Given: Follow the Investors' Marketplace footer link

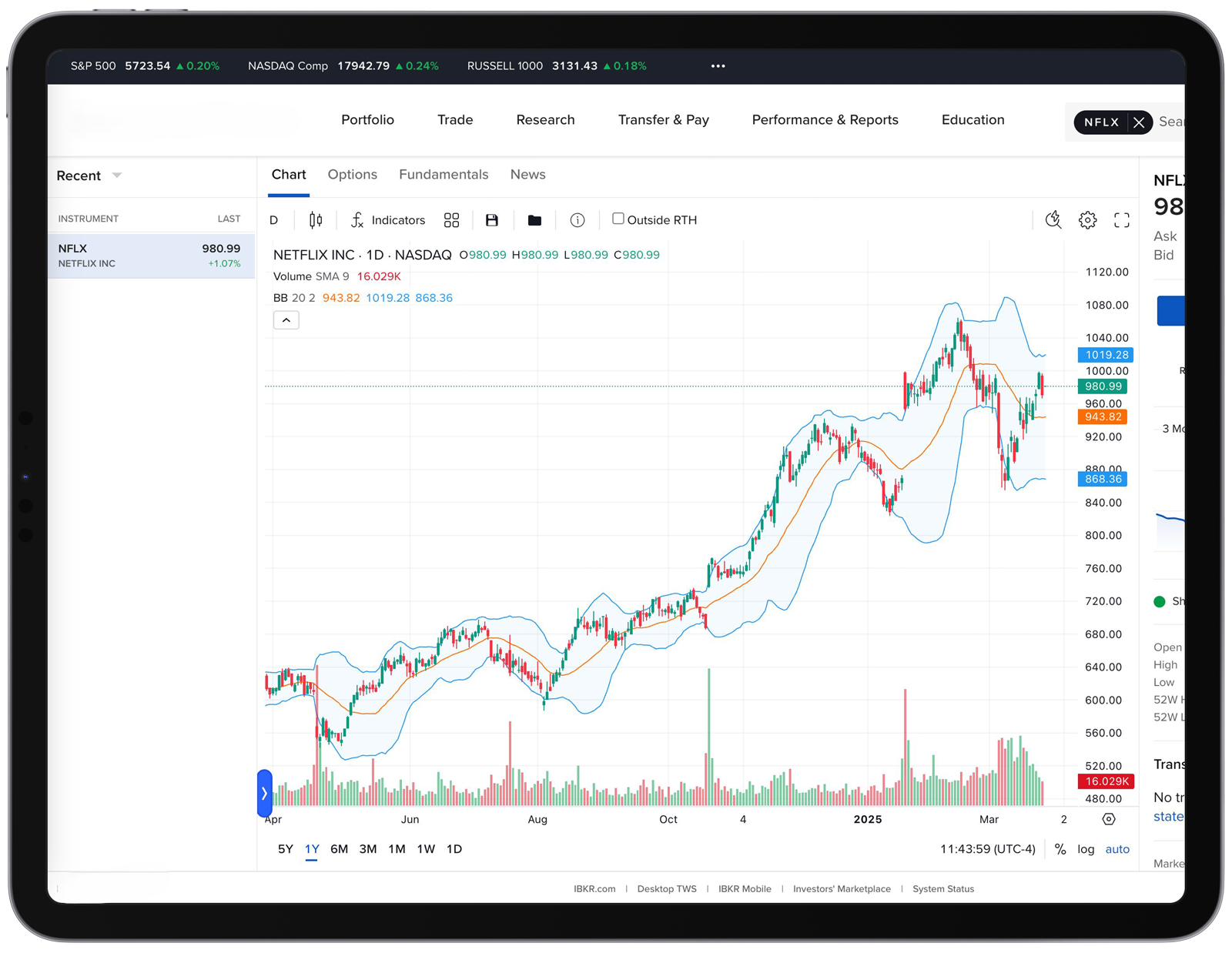Looking at the screenshot, I should click(842, 889).
